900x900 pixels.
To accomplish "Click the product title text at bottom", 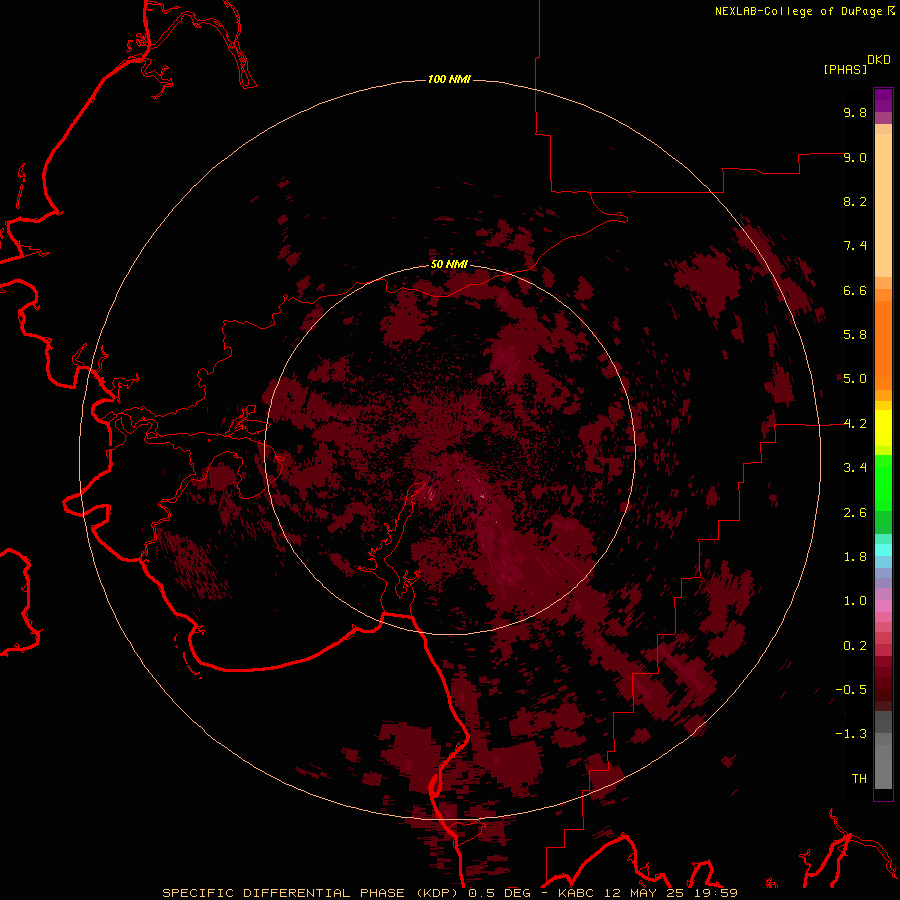I will point(449,893).
